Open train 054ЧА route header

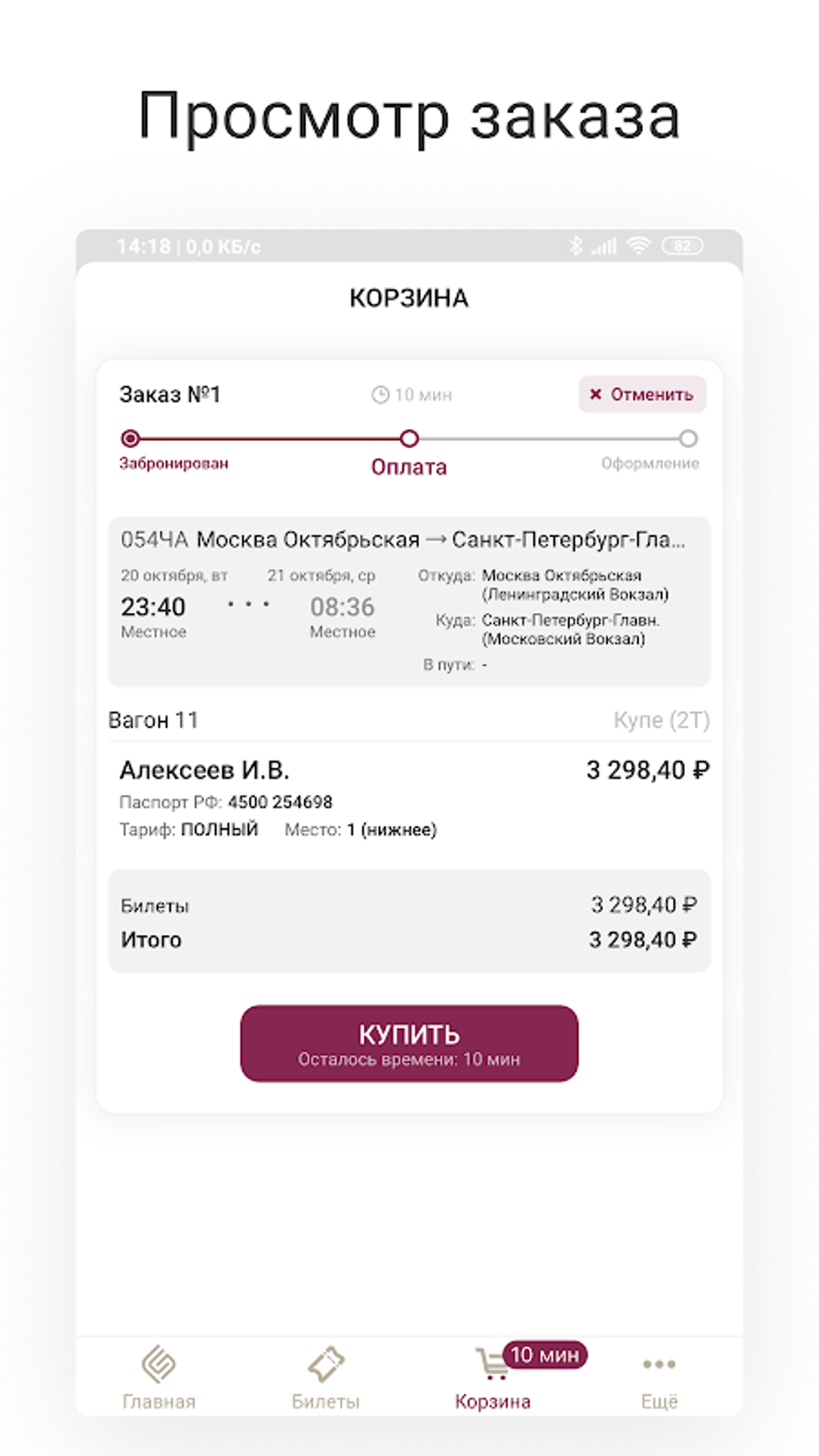403,540
